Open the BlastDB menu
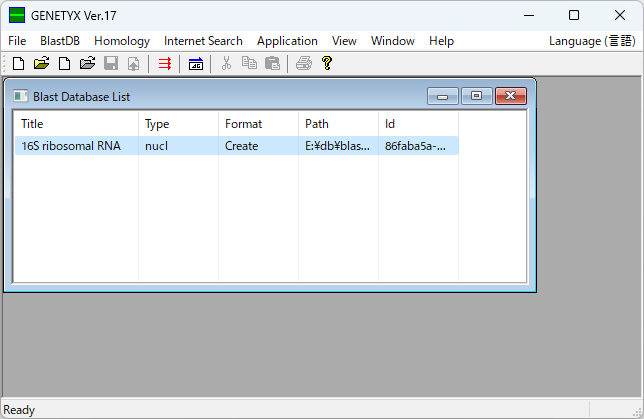 pyautogui.click(x=60, y=41)
